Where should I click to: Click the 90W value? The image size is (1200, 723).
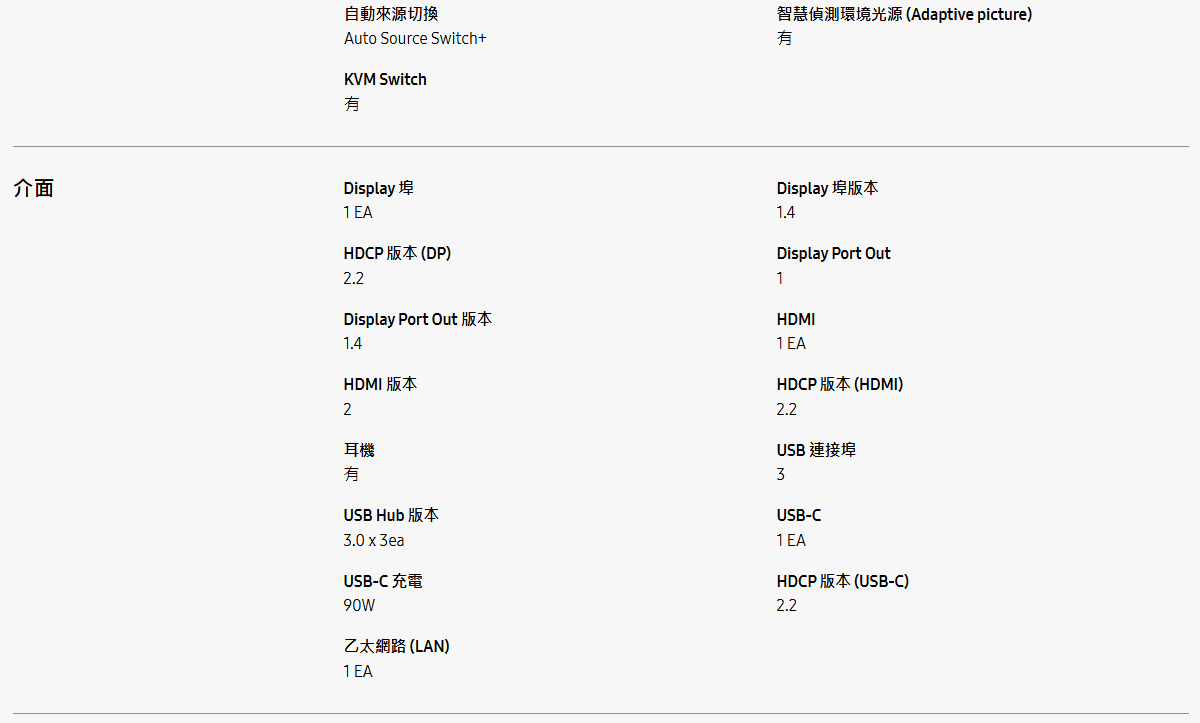click(360, 606)
